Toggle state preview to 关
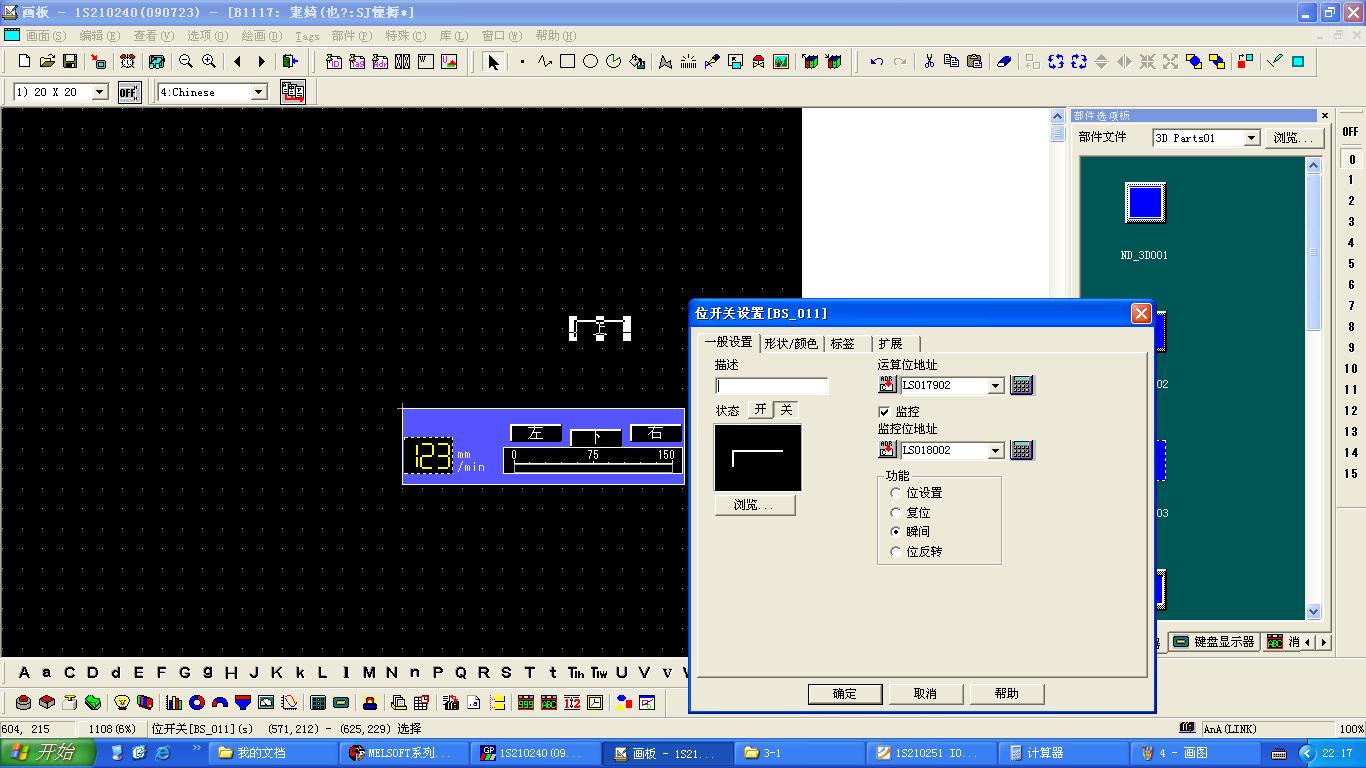This screenshot has width=1366, height=768. 786,410
